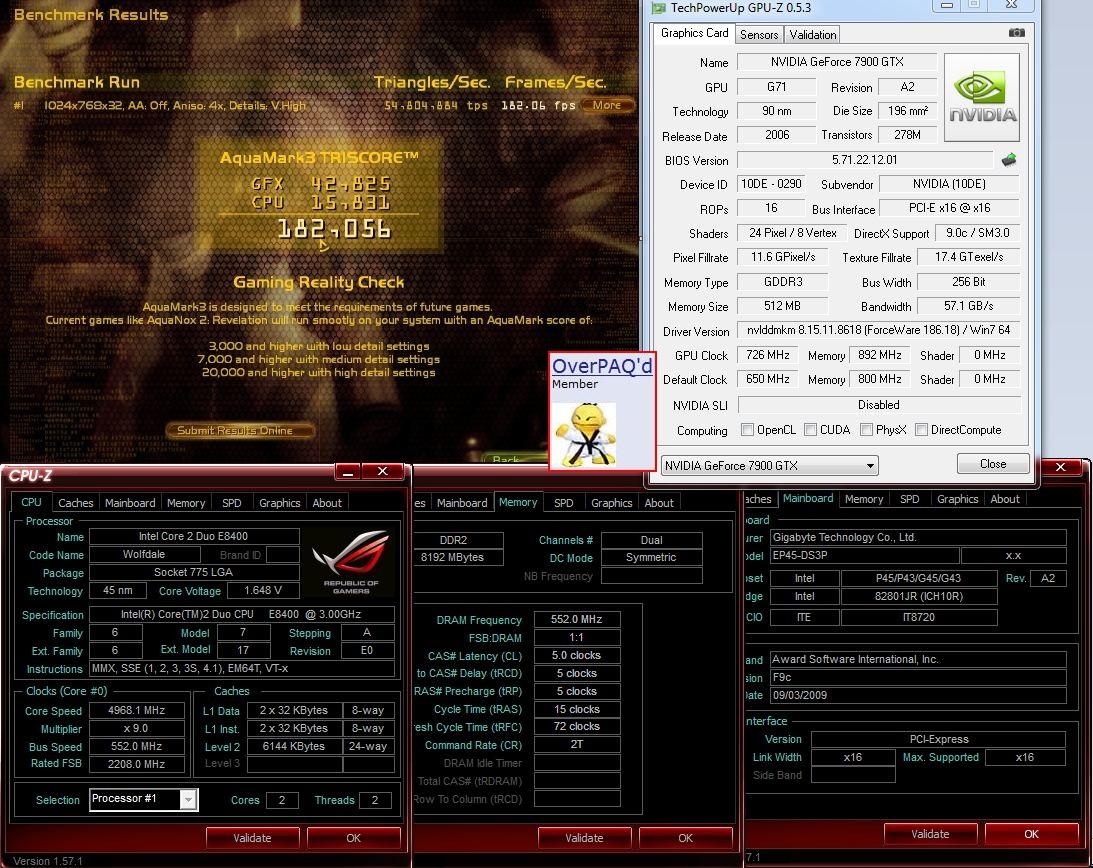Click the AquaMark3 total score 182,056

pyautogui.click(x=334, y=229)
